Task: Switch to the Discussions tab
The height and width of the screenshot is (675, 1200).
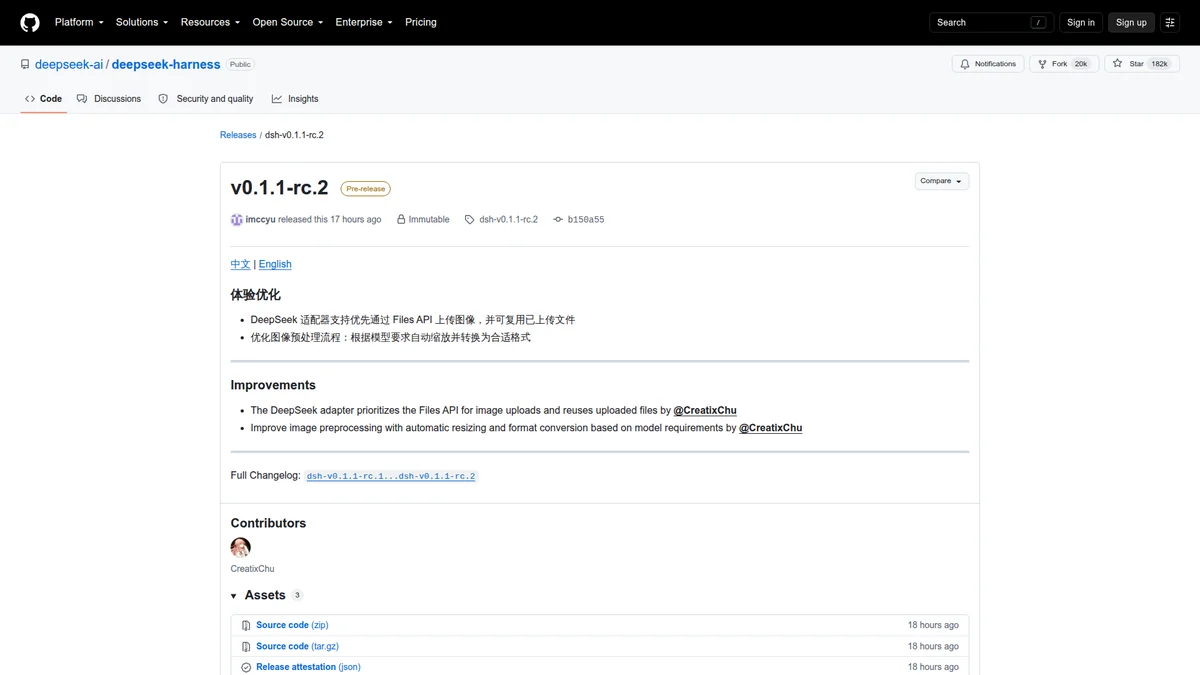Action: point(110,99)
